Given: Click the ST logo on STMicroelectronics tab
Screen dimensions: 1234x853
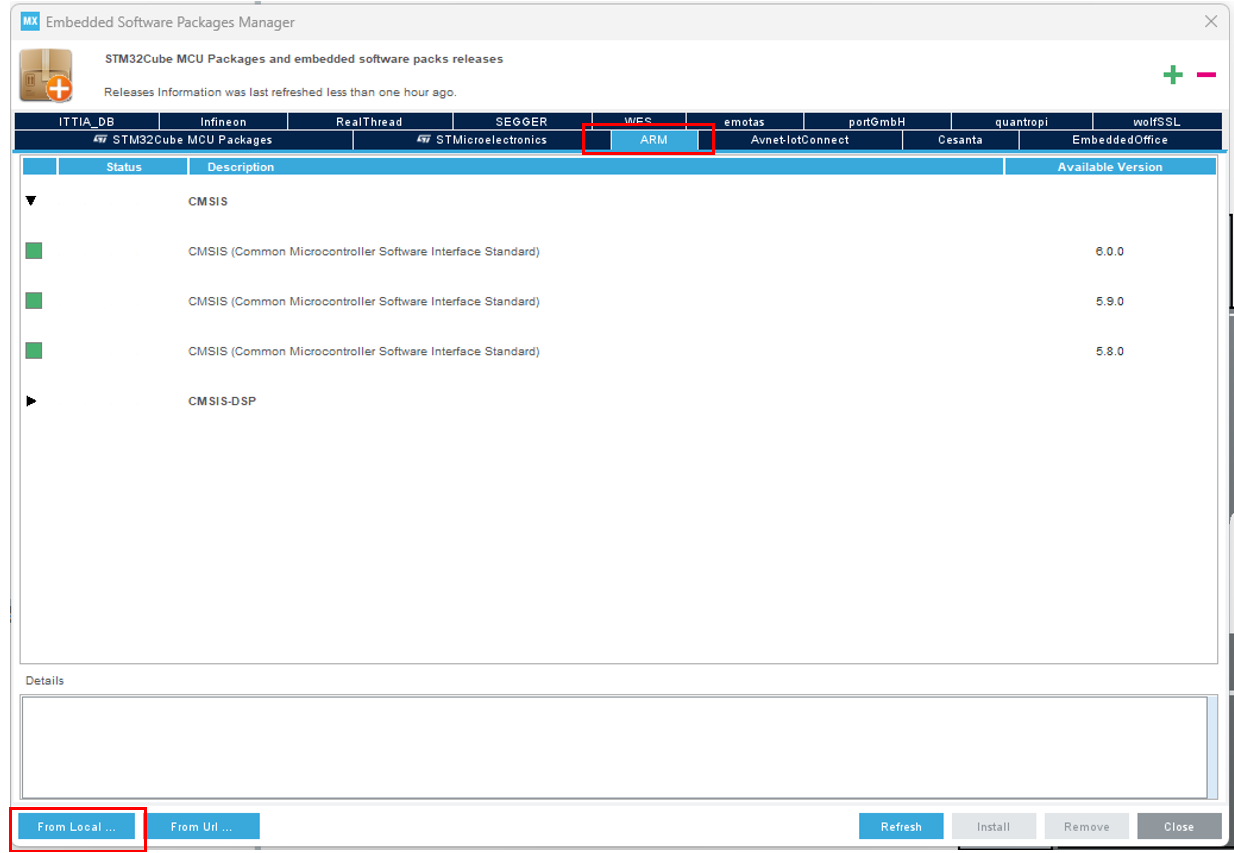Looking at the screenshot, I should pyautogui.click(x=424, y=140).
